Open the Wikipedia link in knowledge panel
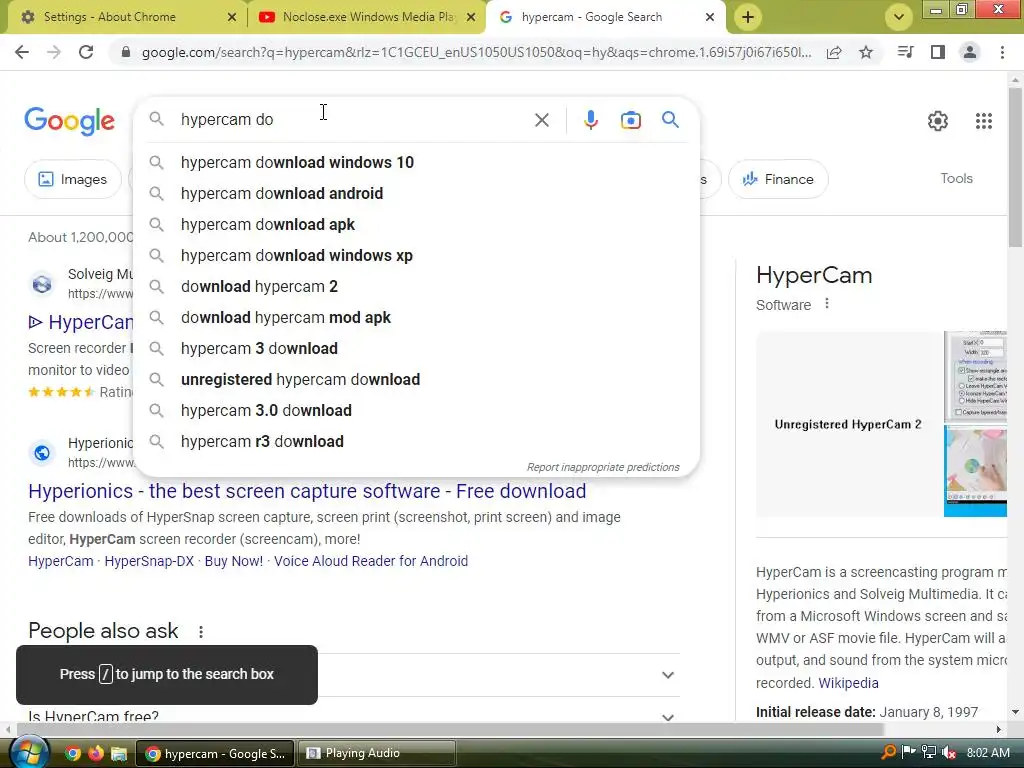Image resolution: width=1024 pixels, height=768 pixels. (x=848, y=683)
